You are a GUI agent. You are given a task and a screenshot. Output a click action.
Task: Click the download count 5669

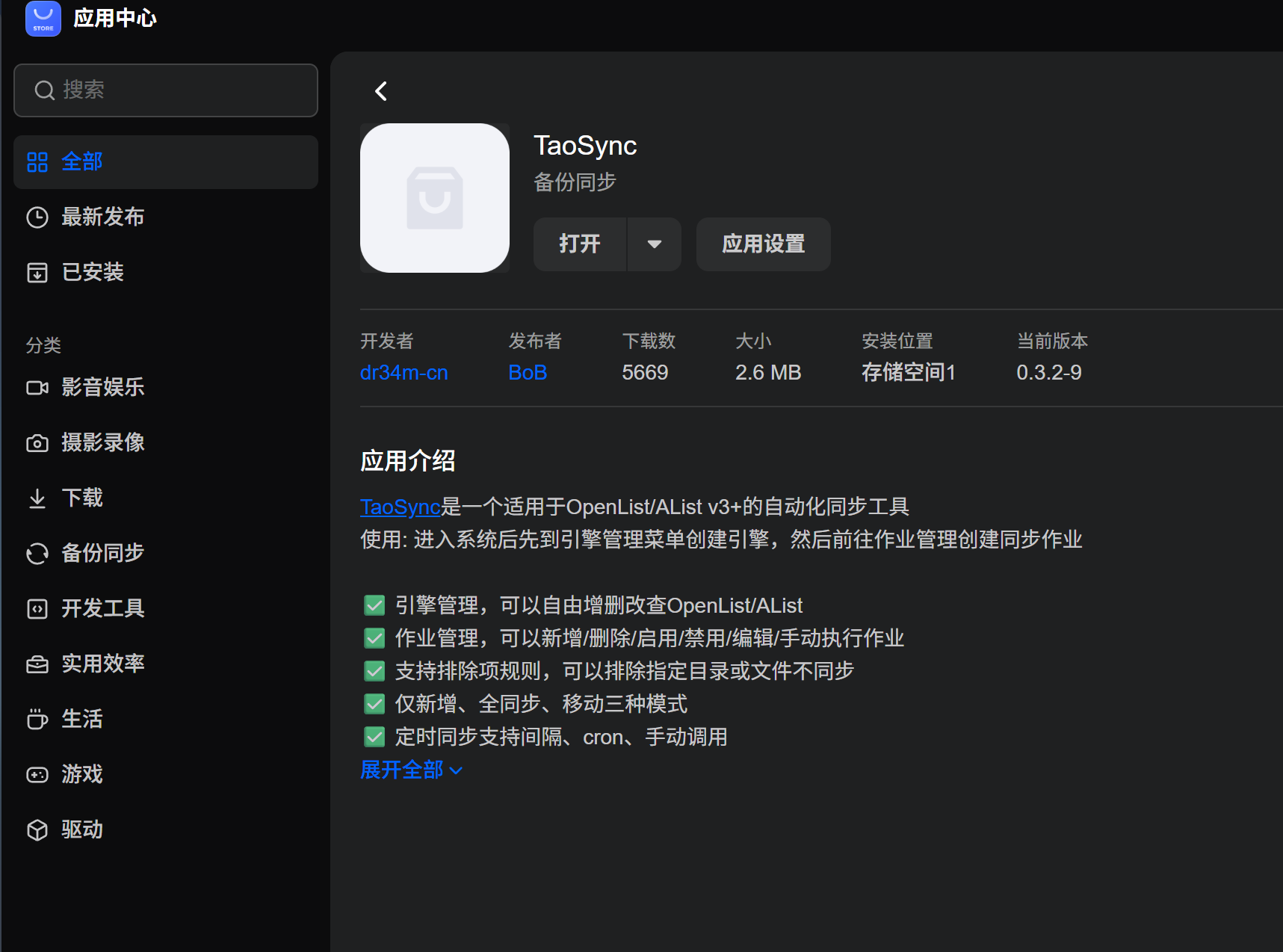coord(646,373)
